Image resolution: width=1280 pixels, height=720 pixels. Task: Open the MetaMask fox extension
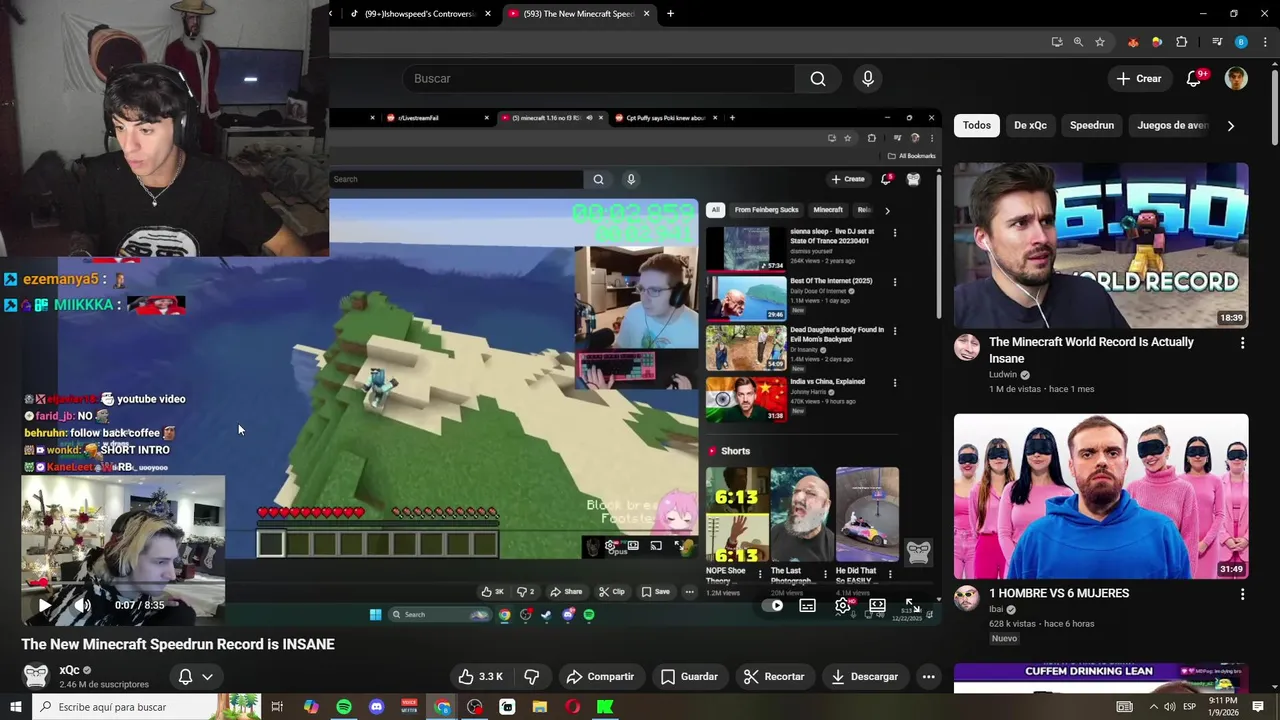pos(1133,42)
